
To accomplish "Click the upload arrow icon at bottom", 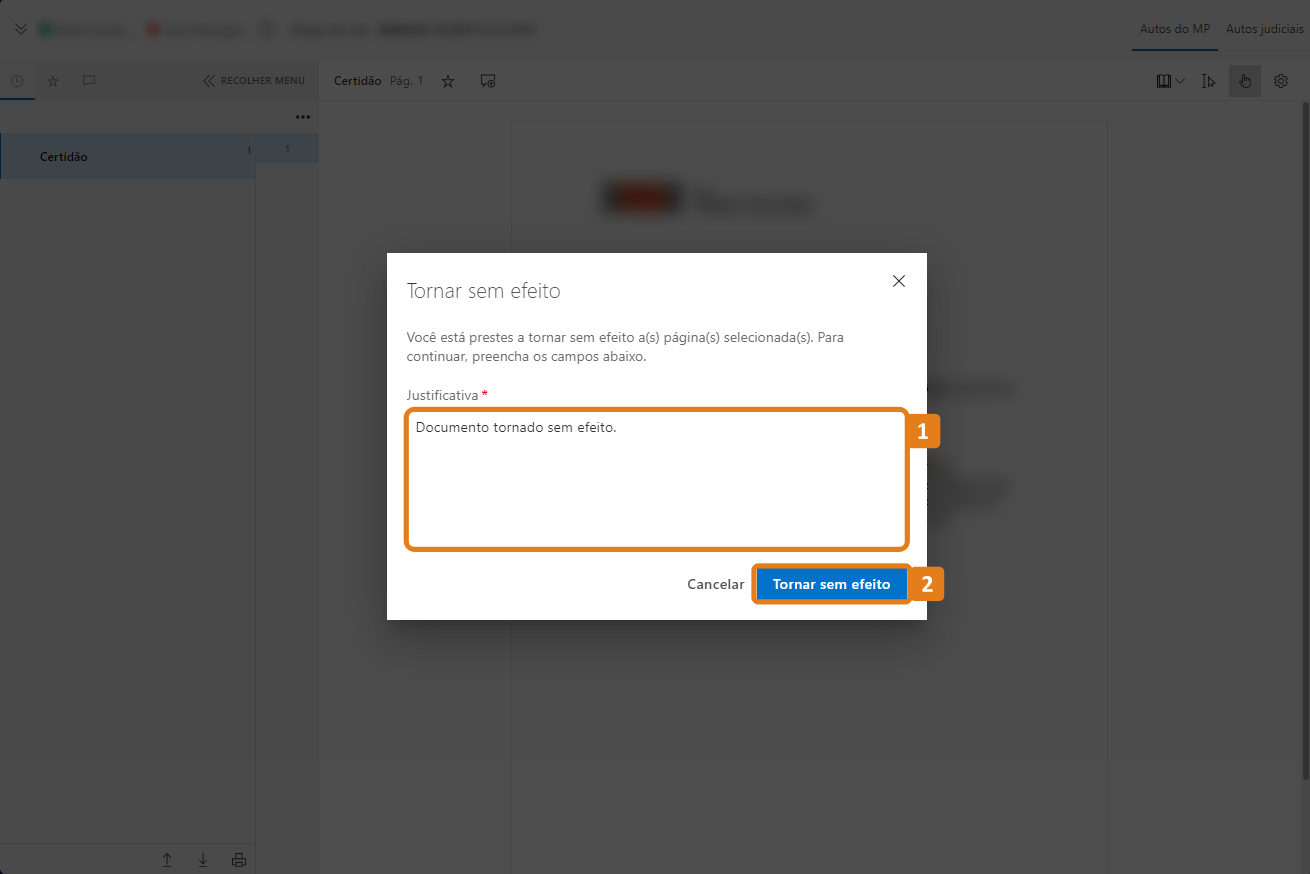I will coord(167,860).
